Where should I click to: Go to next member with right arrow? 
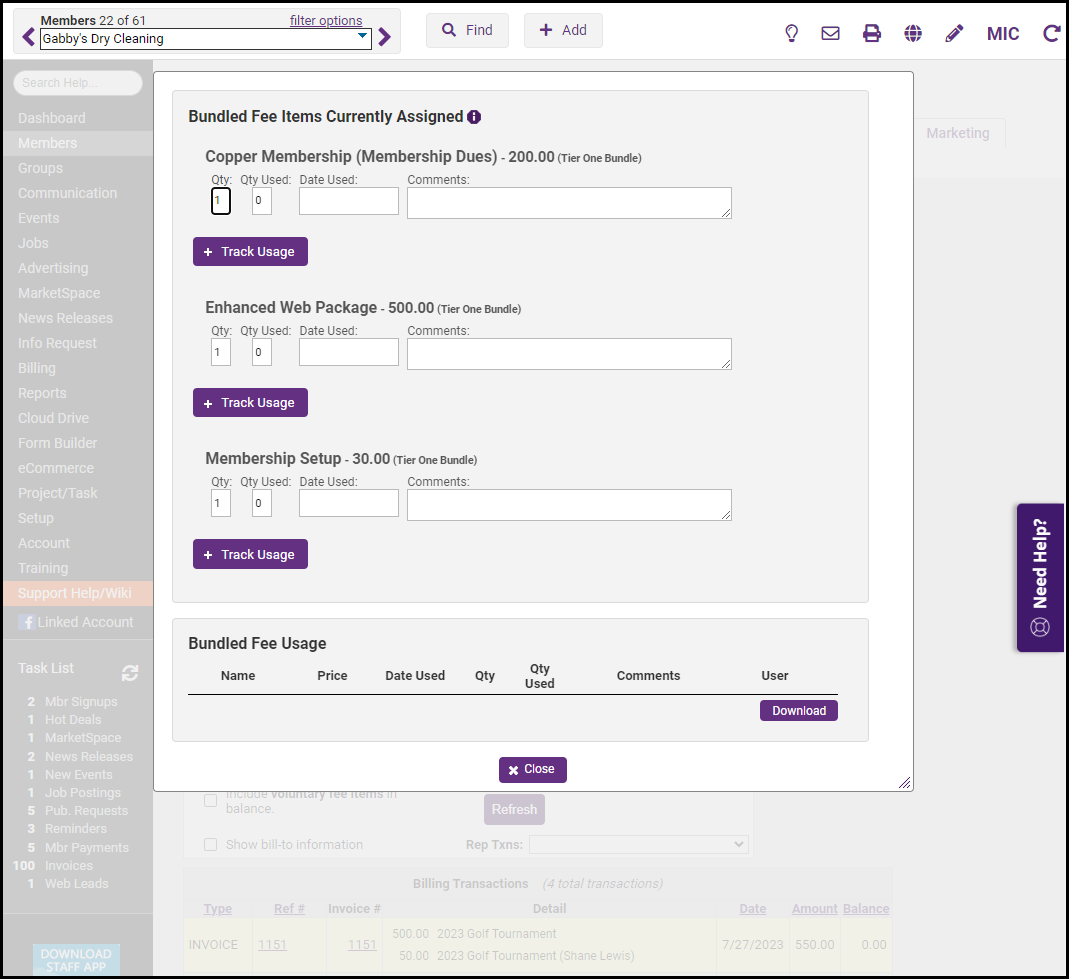click(384, 38)
